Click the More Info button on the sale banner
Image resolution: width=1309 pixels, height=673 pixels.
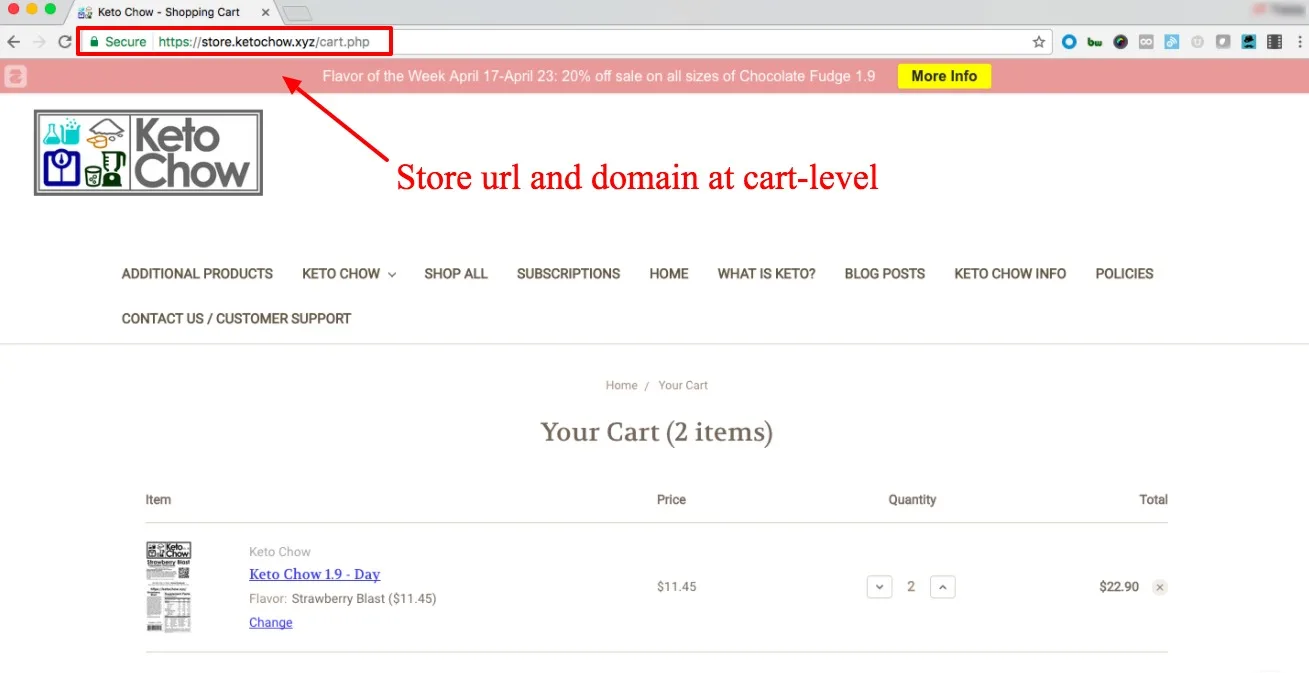pos(942,75)
